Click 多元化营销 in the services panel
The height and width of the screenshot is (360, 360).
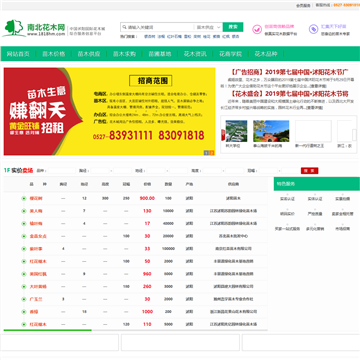(315, 229)
